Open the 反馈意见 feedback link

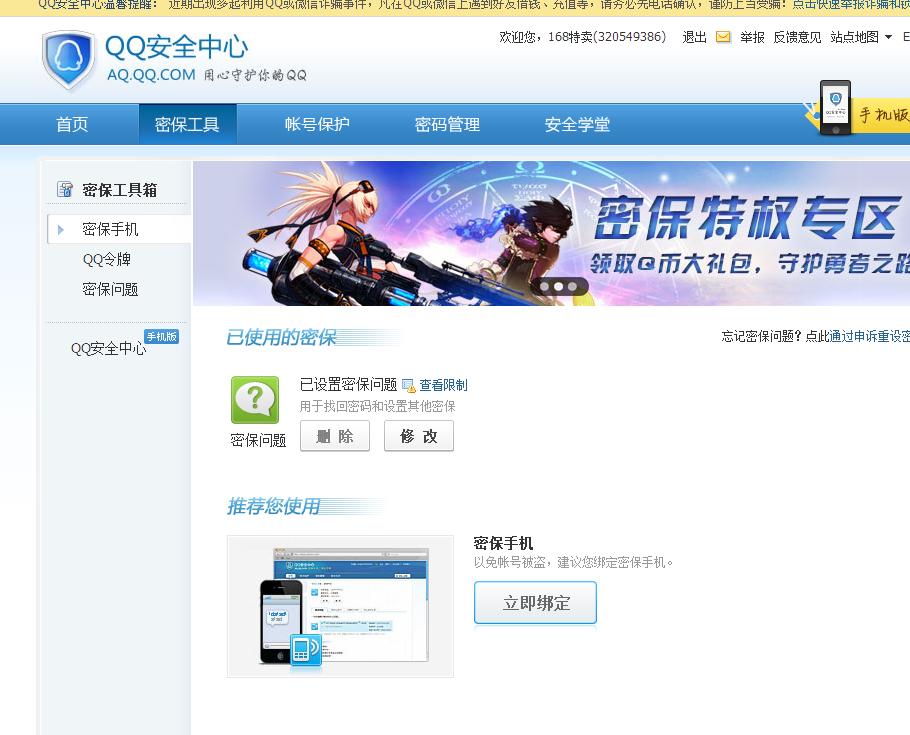coord(797,37)
